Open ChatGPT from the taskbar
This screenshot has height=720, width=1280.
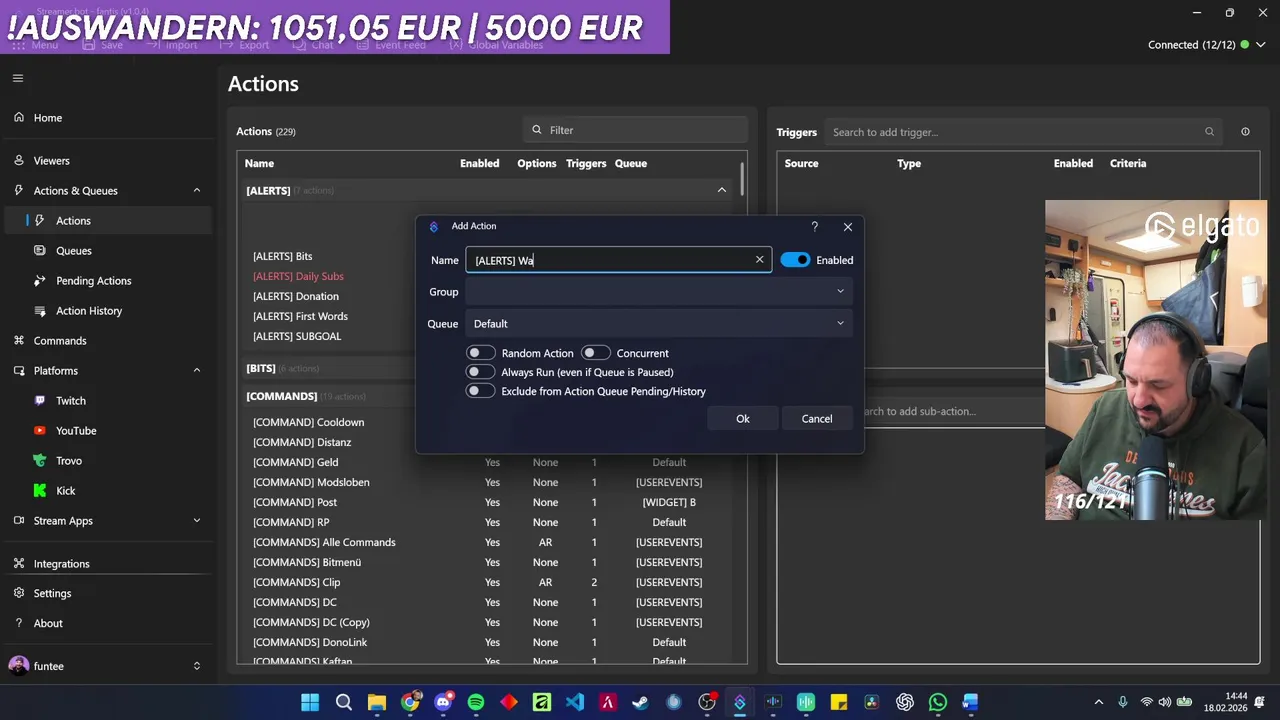tap(905, 702)
